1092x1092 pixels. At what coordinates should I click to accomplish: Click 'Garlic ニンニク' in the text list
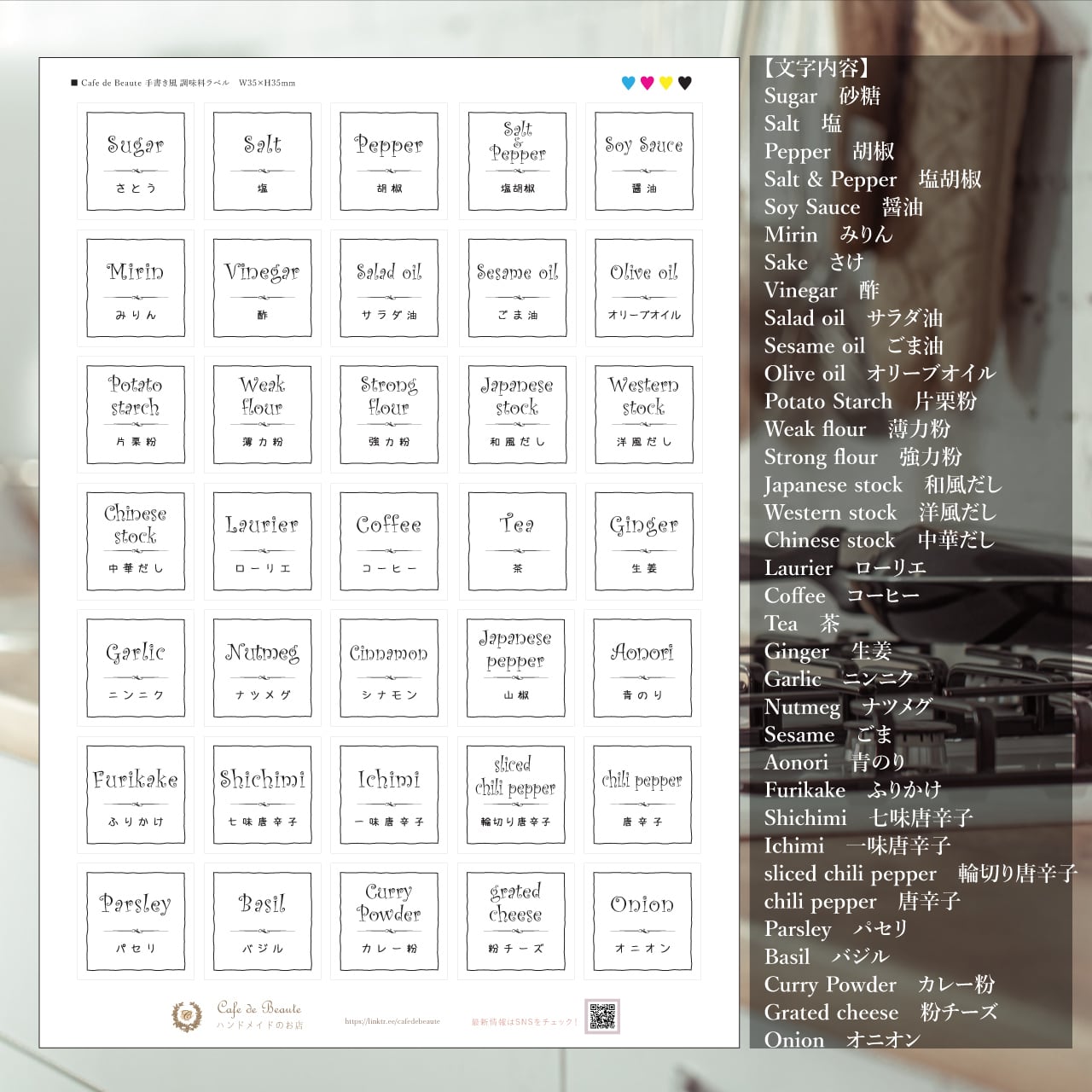tap(839, 678)
